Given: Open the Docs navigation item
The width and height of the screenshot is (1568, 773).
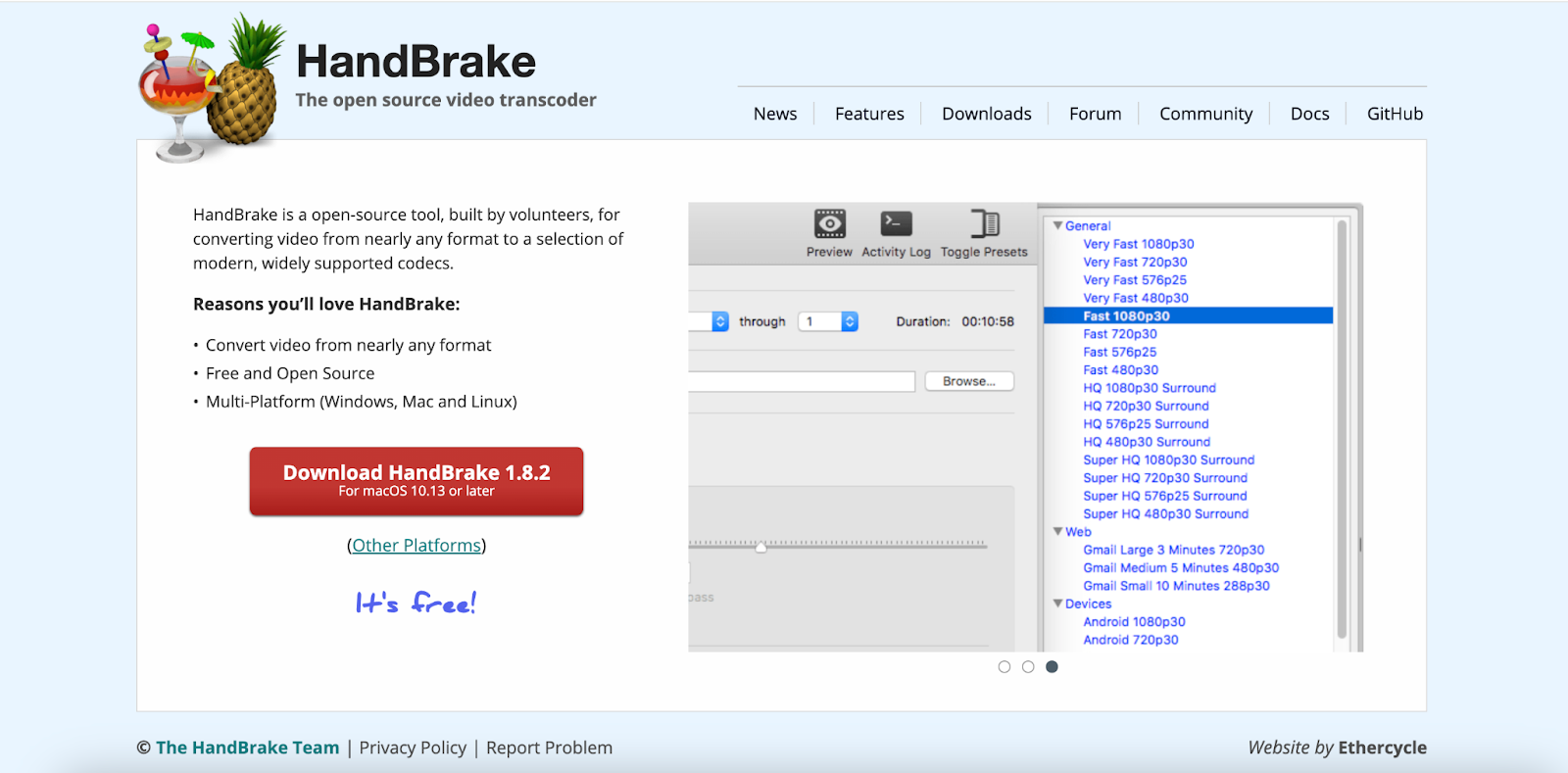Looking at the screenshot, I should [1310, 114].
